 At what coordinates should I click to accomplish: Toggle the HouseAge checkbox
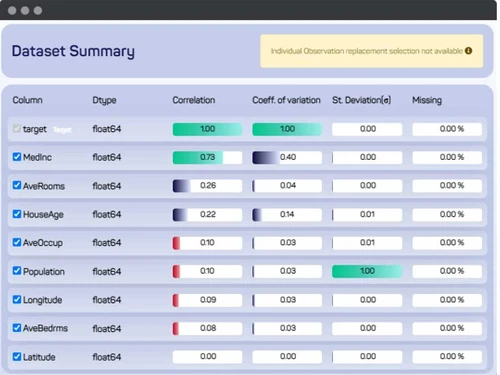[x=17, y=214]
